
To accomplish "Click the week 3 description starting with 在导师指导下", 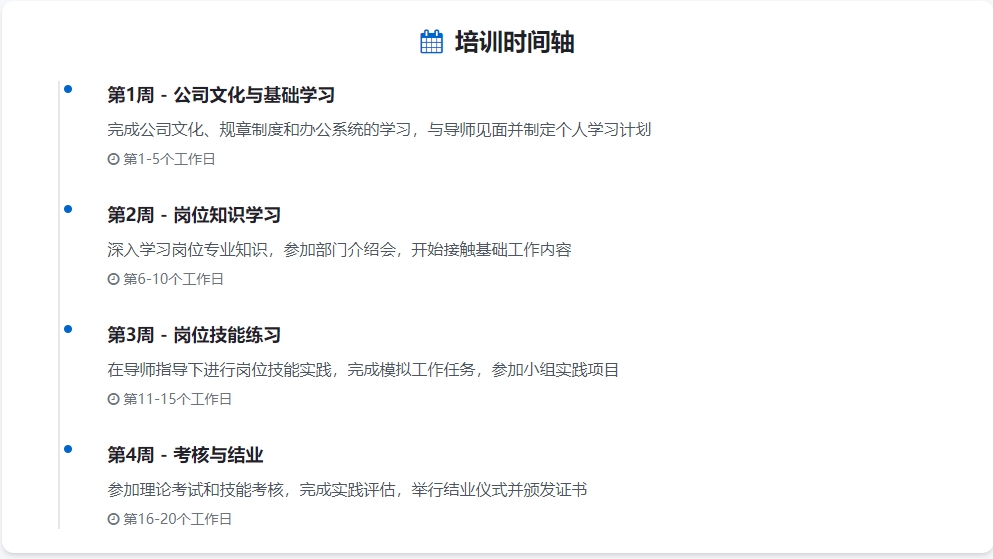I will click(x=363, y=370).
